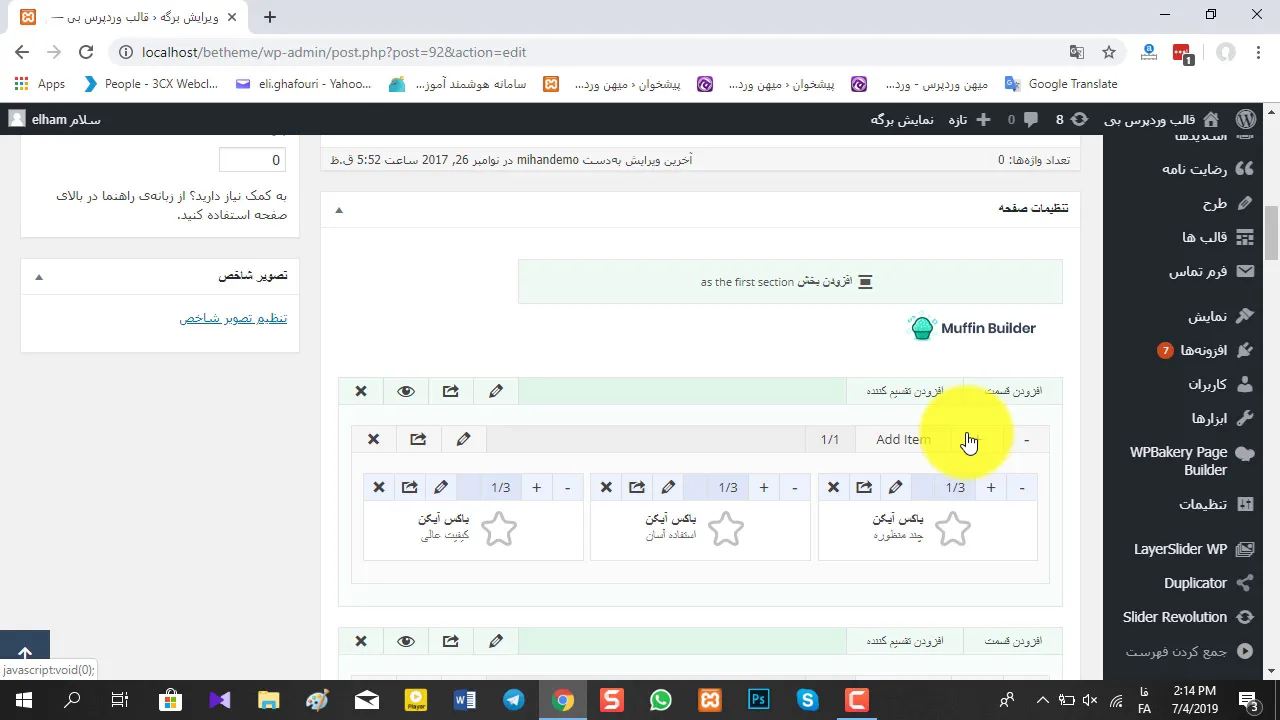This screenshot has height=720, width=1280.
Task: Clone the first section
Action: point(451,391)
